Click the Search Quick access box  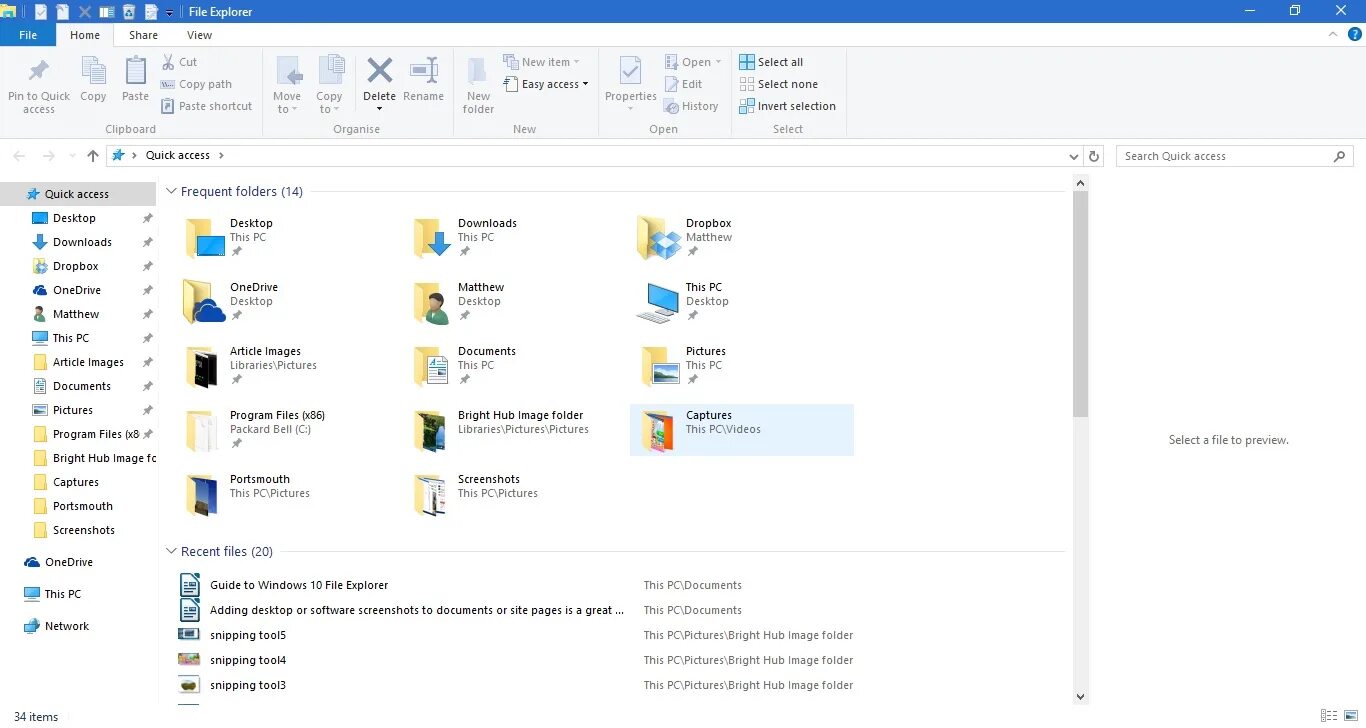tap(1235, 156)
